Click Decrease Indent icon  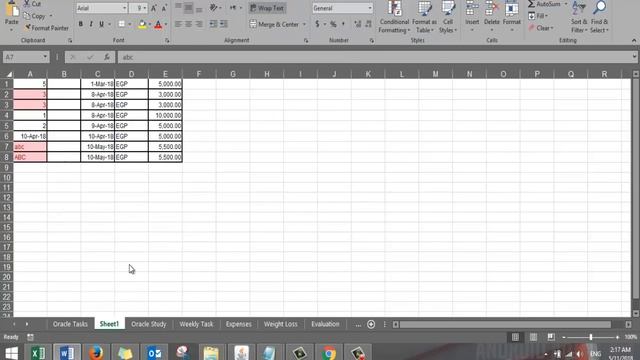click(213, 24)
